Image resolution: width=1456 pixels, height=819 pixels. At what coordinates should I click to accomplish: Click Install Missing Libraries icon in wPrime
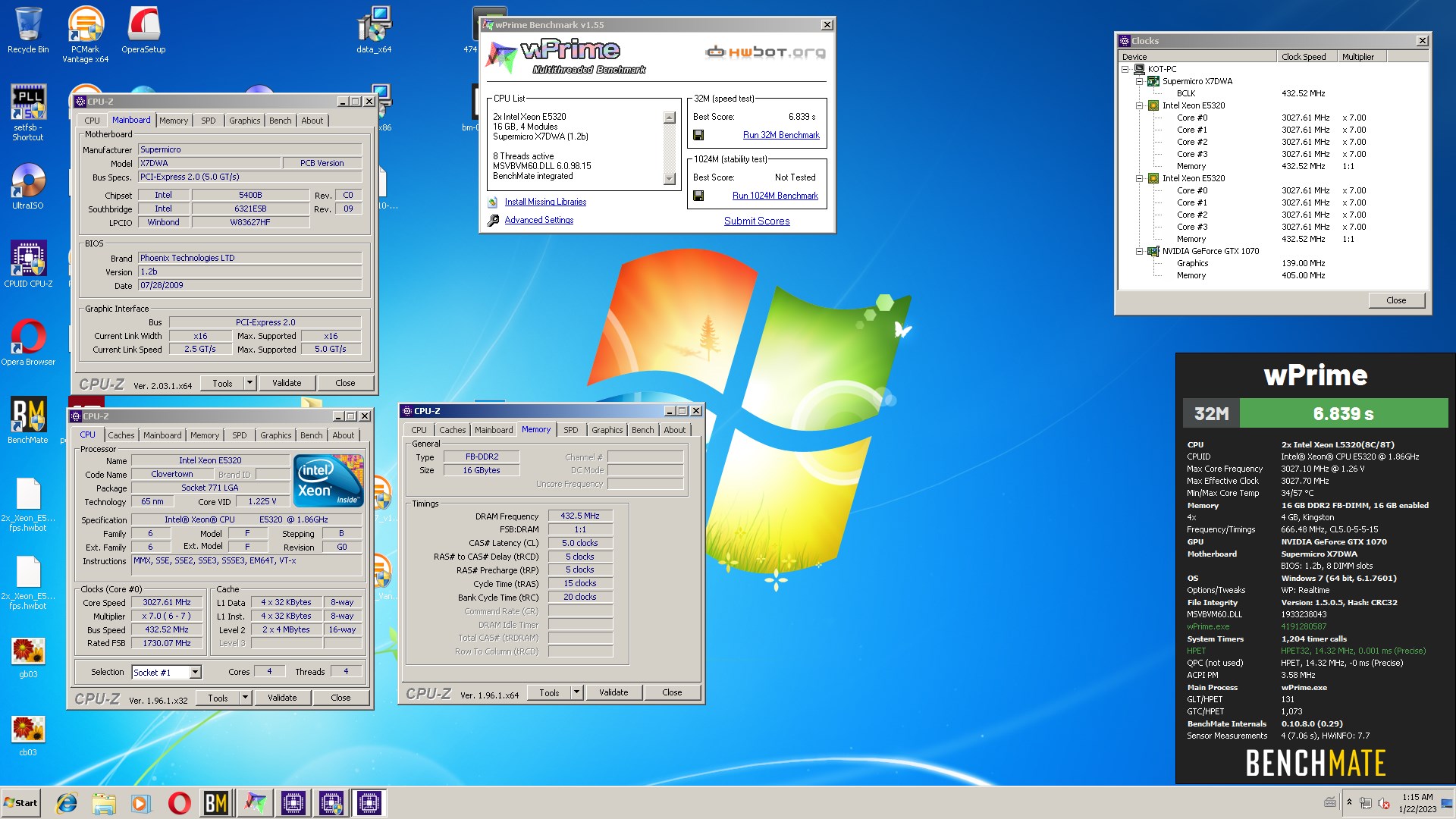point(493,202)
